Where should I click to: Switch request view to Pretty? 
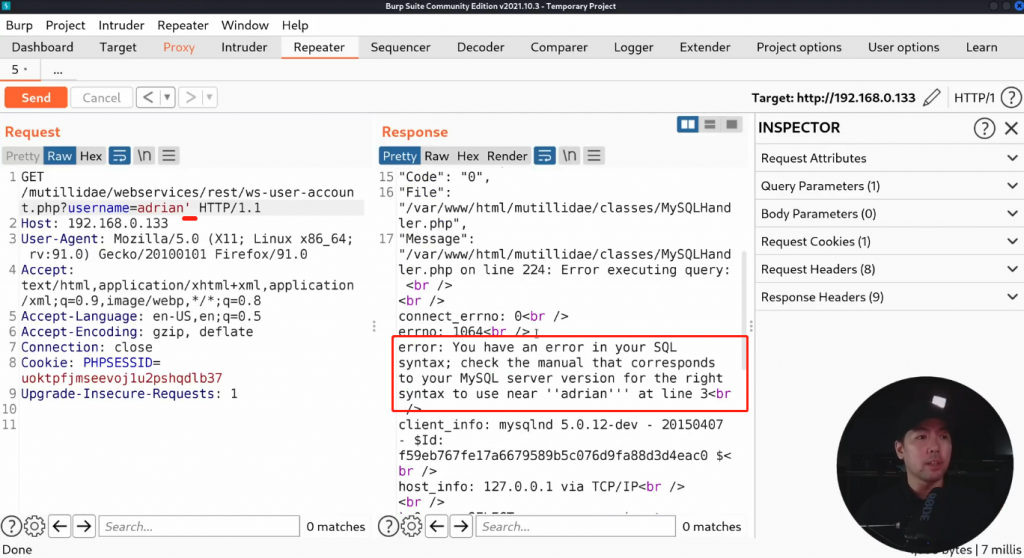pos(22,156)
